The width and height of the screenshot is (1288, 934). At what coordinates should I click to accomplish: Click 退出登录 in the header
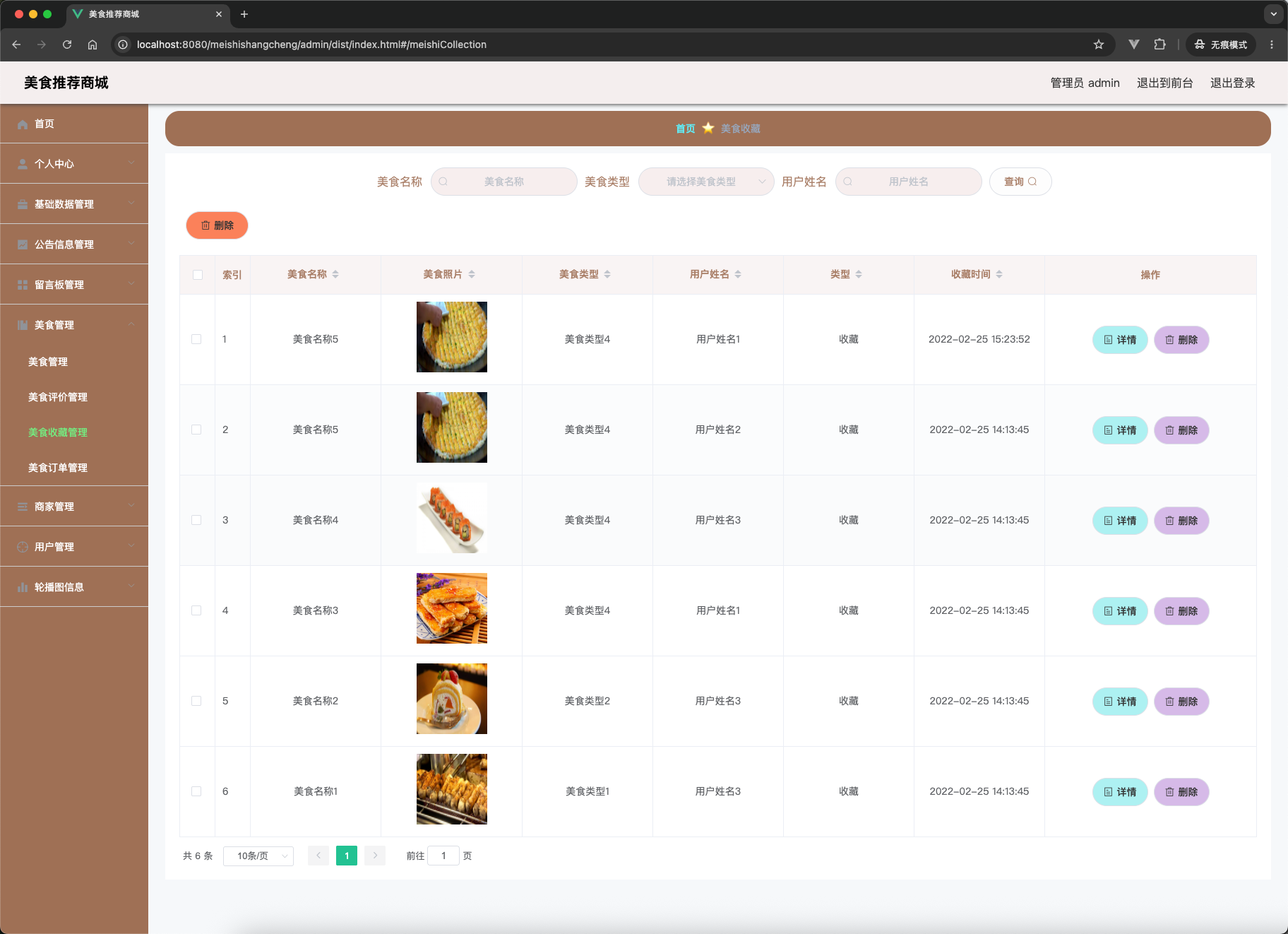click(x=1233, y=83)
